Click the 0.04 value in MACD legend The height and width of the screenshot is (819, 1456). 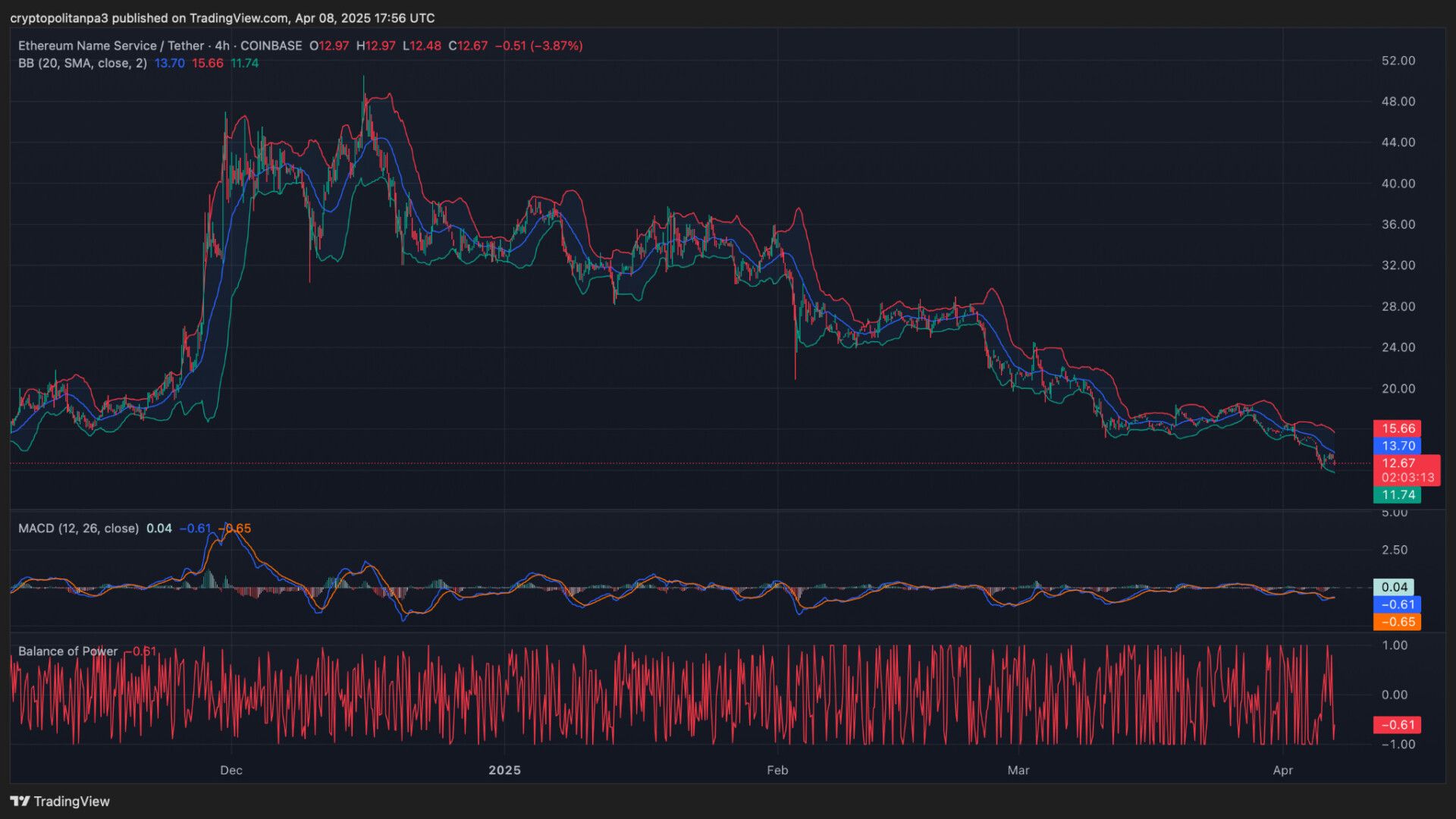click(x=159, y=528)
